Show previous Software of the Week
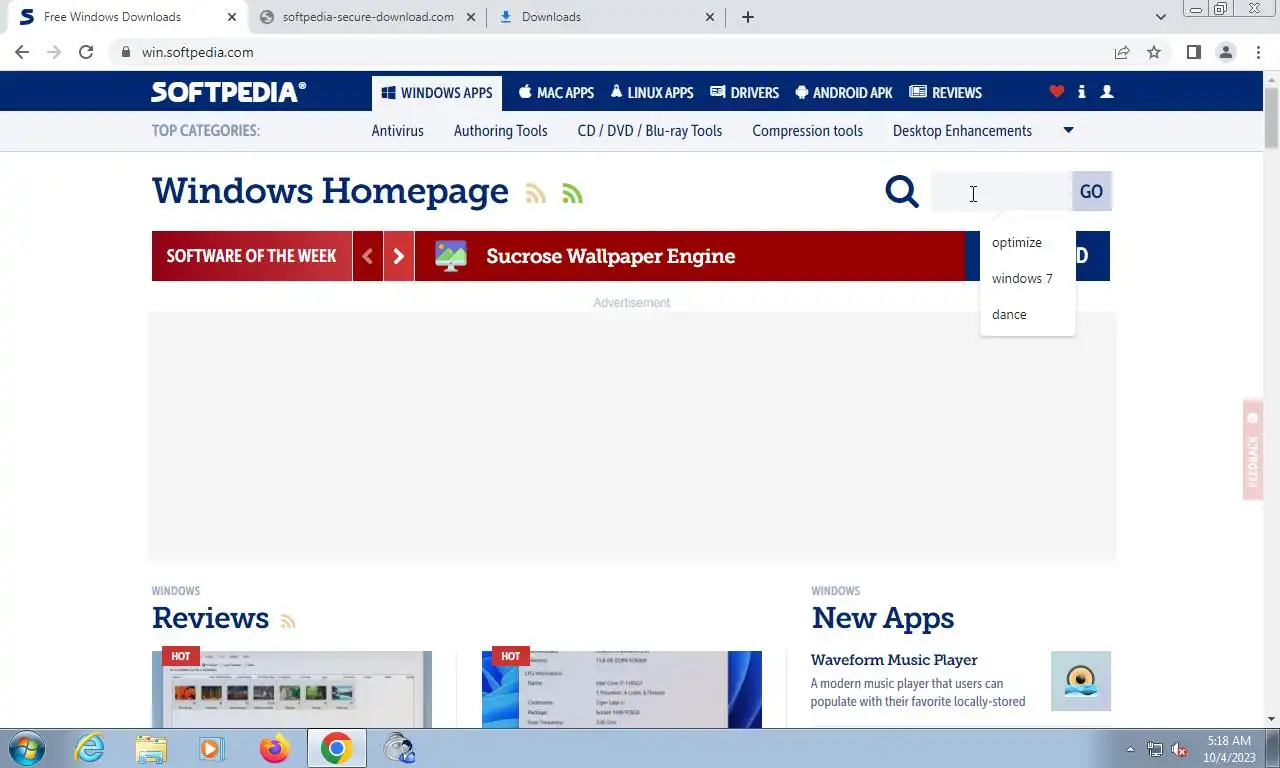 (367, 256)
